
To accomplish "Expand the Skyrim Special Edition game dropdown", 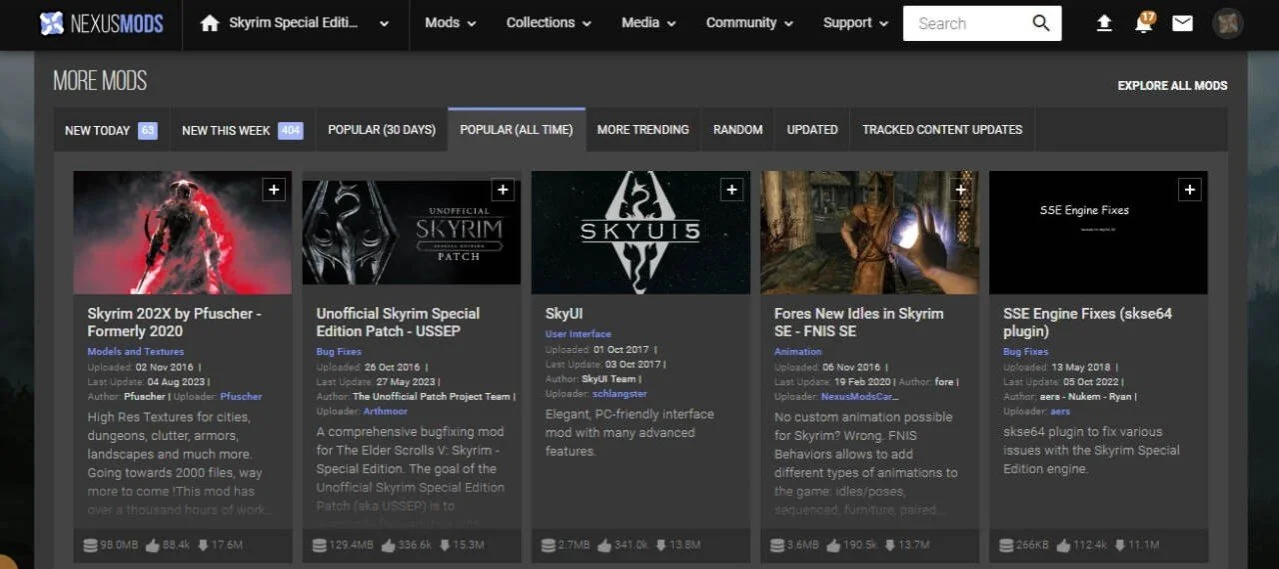I will [x=386, y=23].
